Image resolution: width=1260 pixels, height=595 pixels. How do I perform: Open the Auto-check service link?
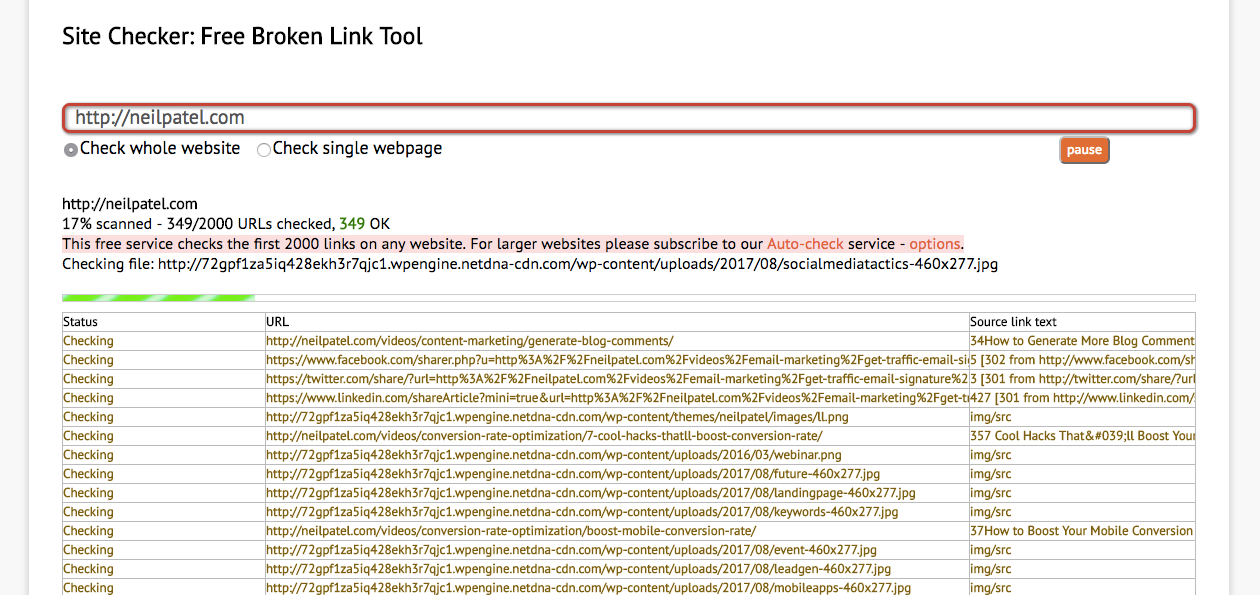[x=805, y=244]
